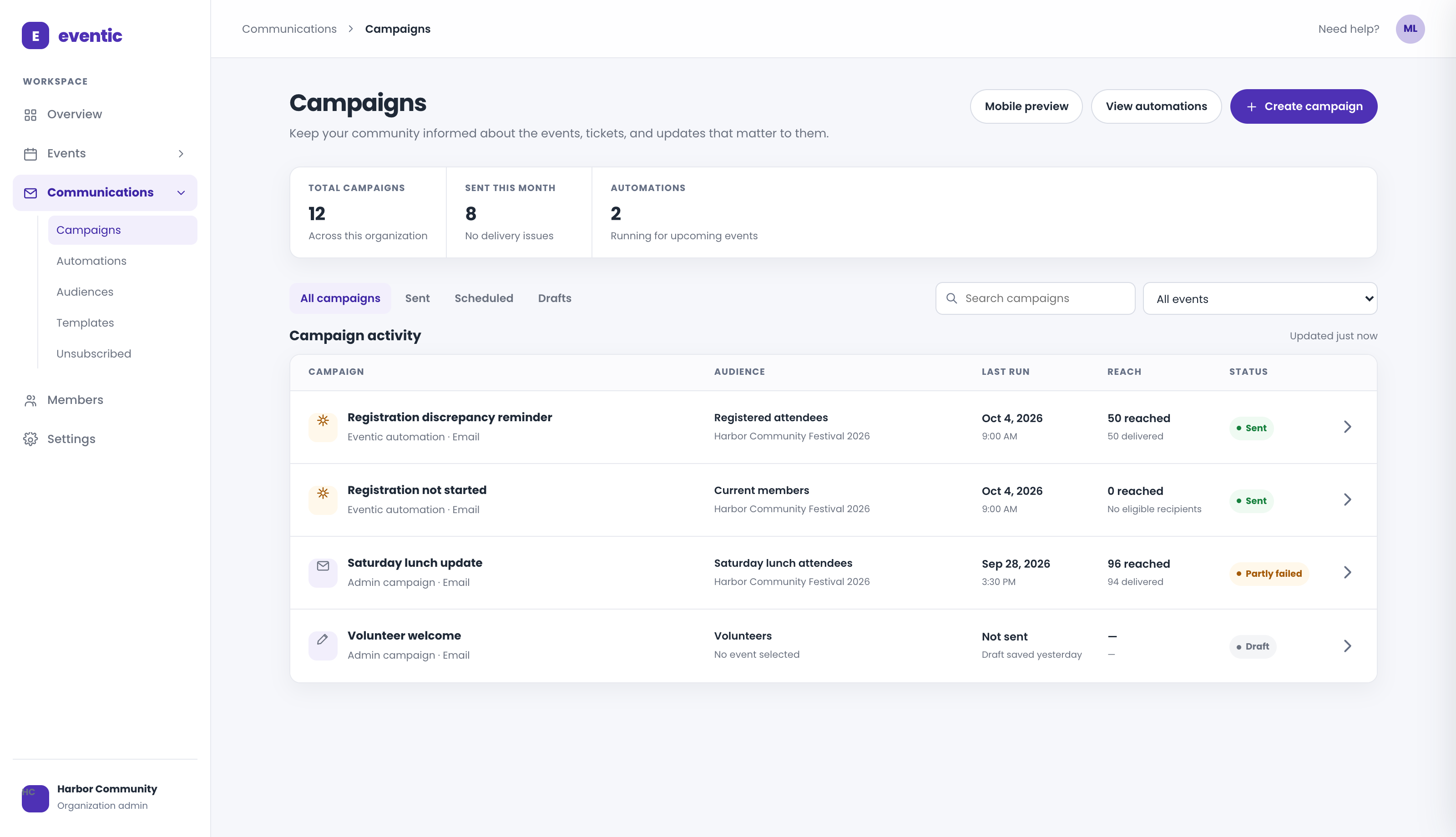
Task: Select Campaigns in the sidebar
Action: 122,230
